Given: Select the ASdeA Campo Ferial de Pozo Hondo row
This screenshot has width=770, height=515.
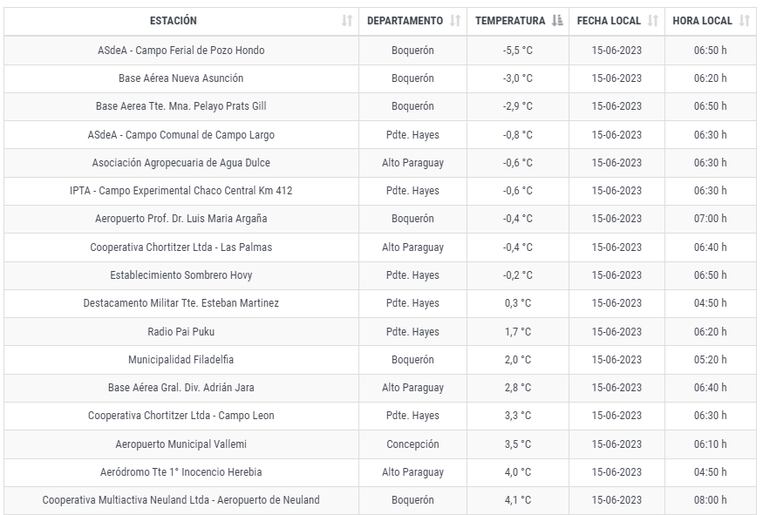Looking at the screenshot, I should click(181, 50).
